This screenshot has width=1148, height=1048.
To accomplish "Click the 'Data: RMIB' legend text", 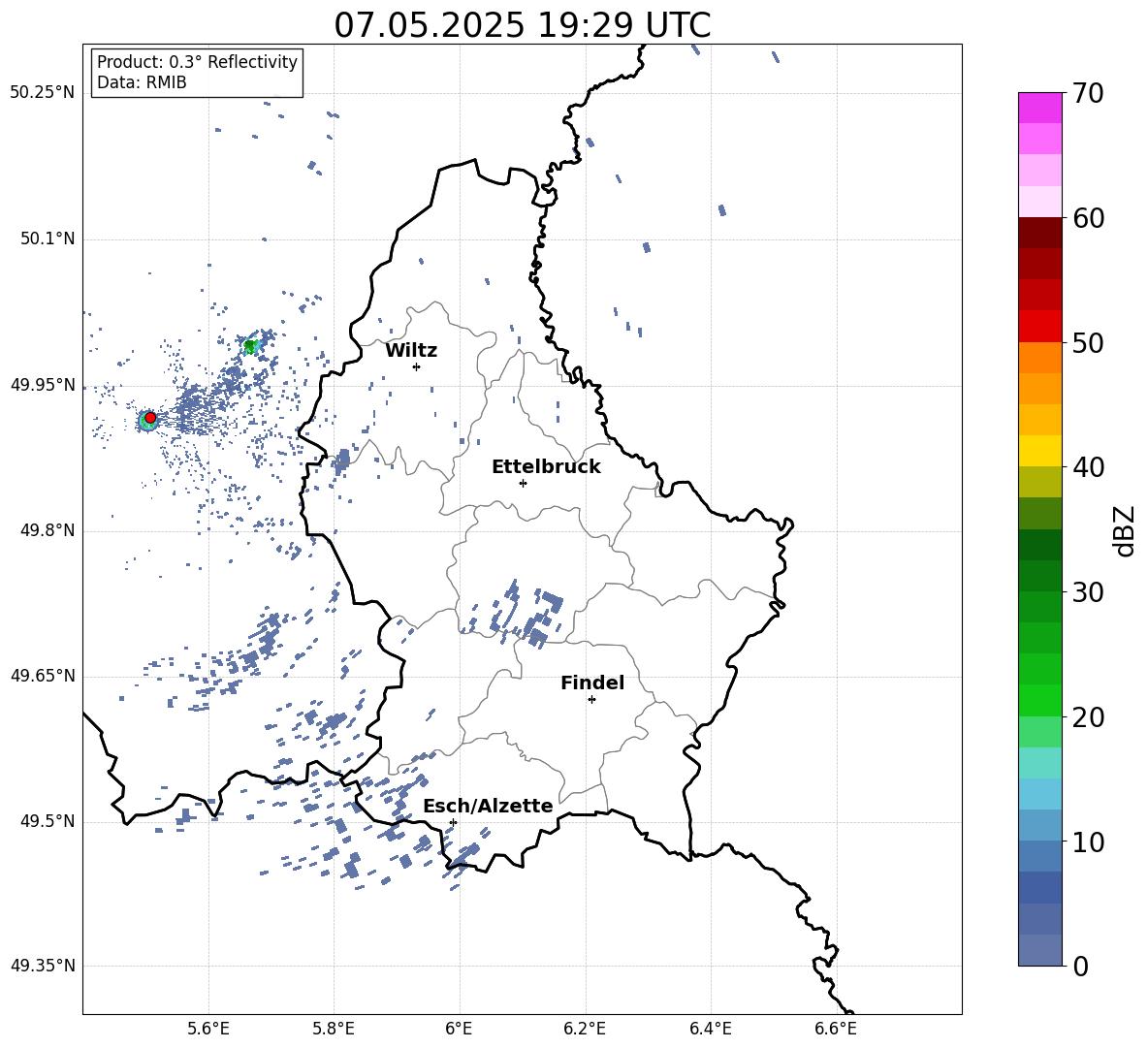I will tap(142, 82).
